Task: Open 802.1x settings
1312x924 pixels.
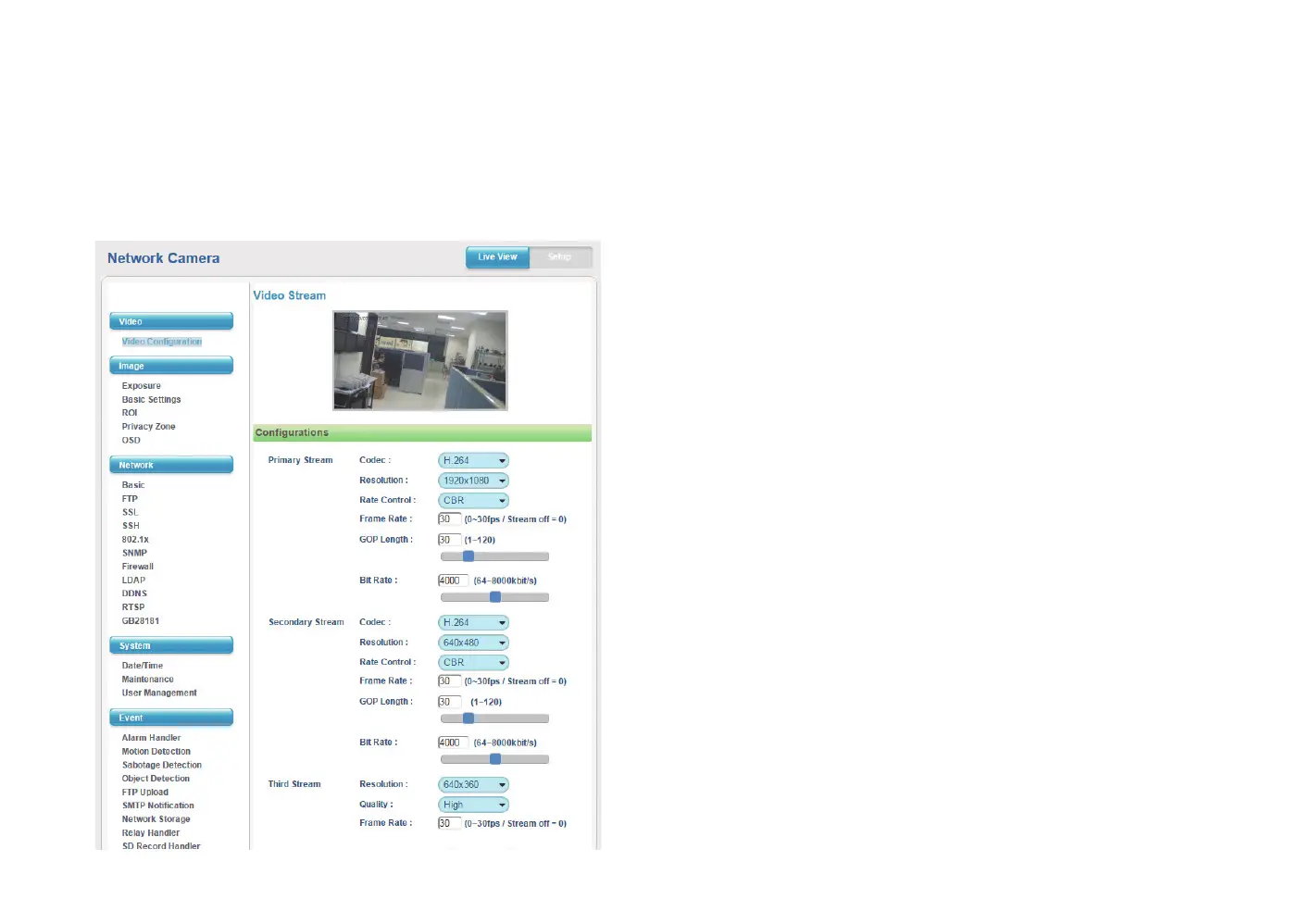Action: [135, 540]
